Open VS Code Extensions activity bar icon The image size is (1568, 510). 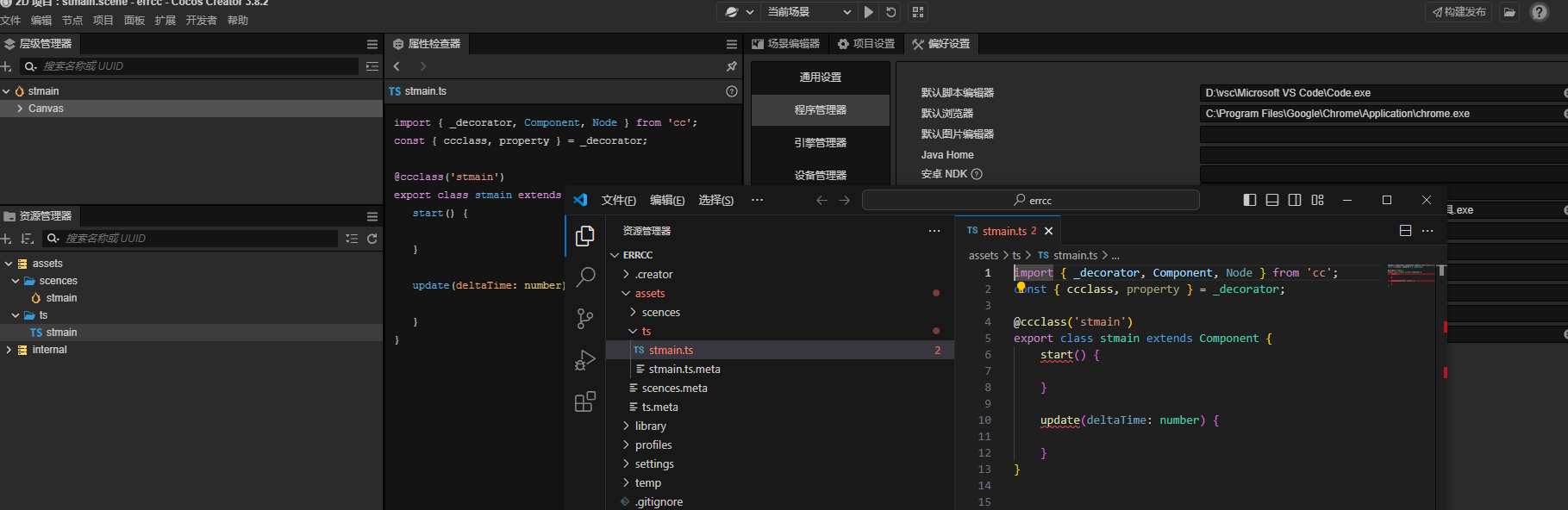pos(585,401)
